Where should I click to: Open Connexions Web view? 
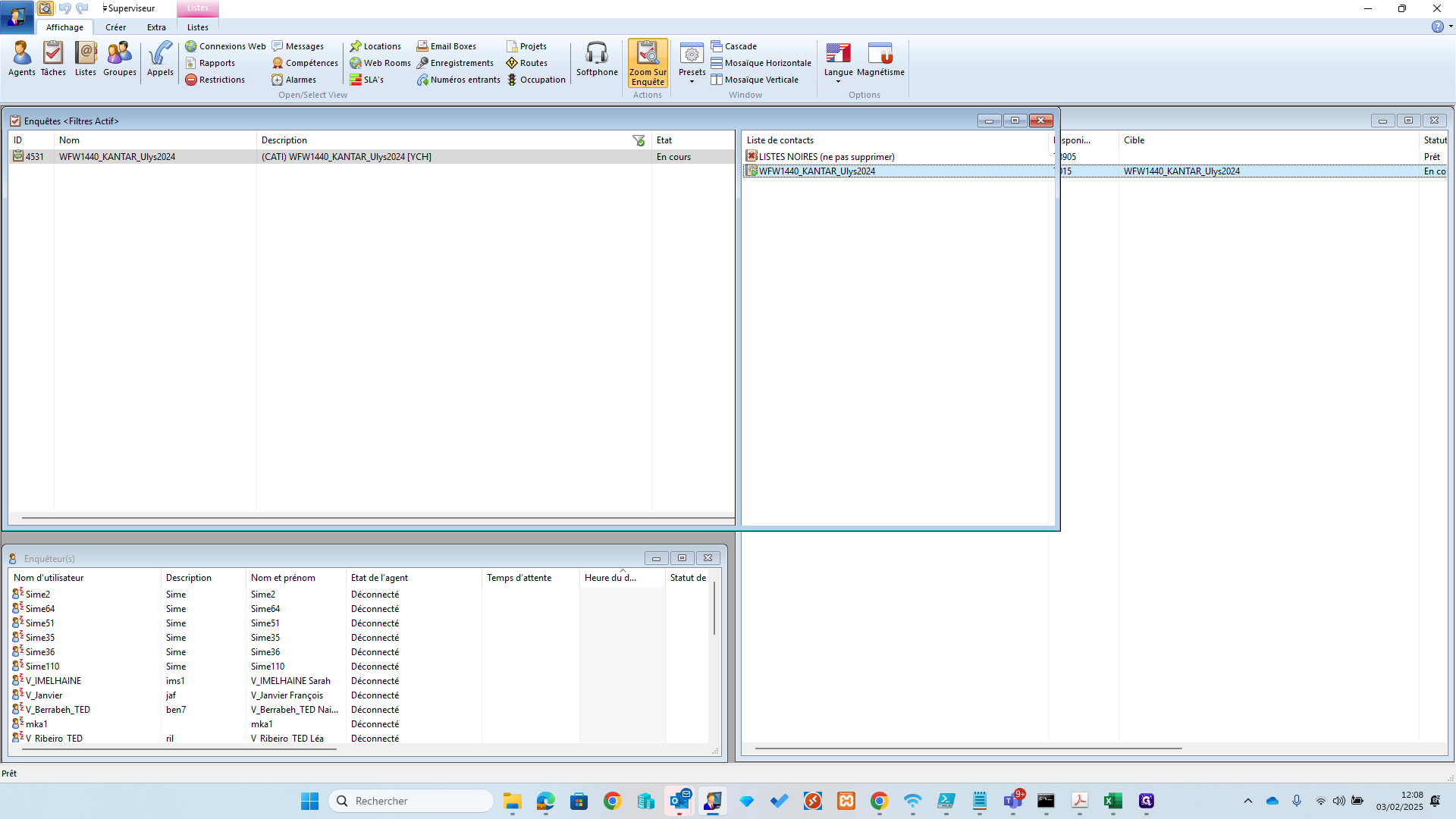tap(225, 46)
